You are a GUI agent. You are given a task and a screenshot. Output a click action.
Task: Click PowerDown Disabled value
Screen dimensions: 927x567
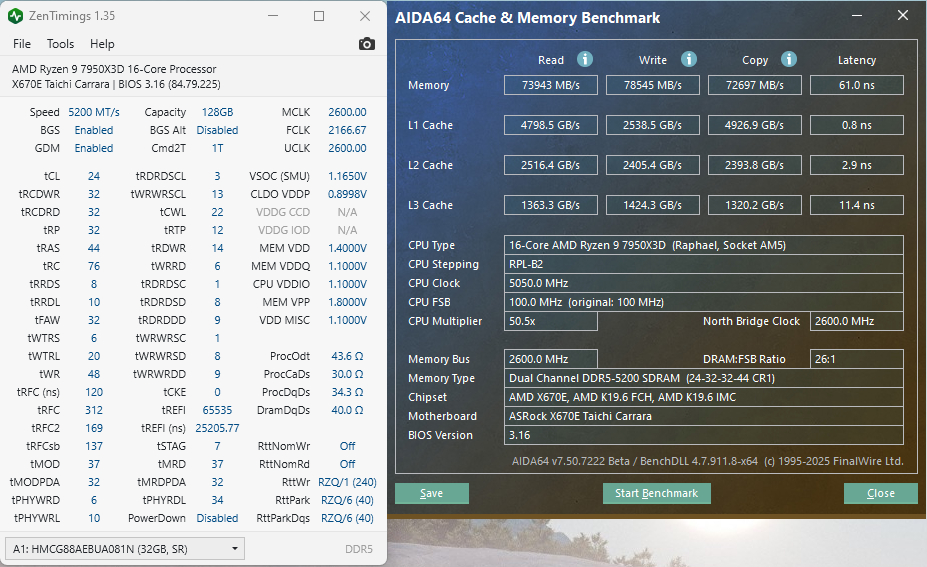coord(218,519)
